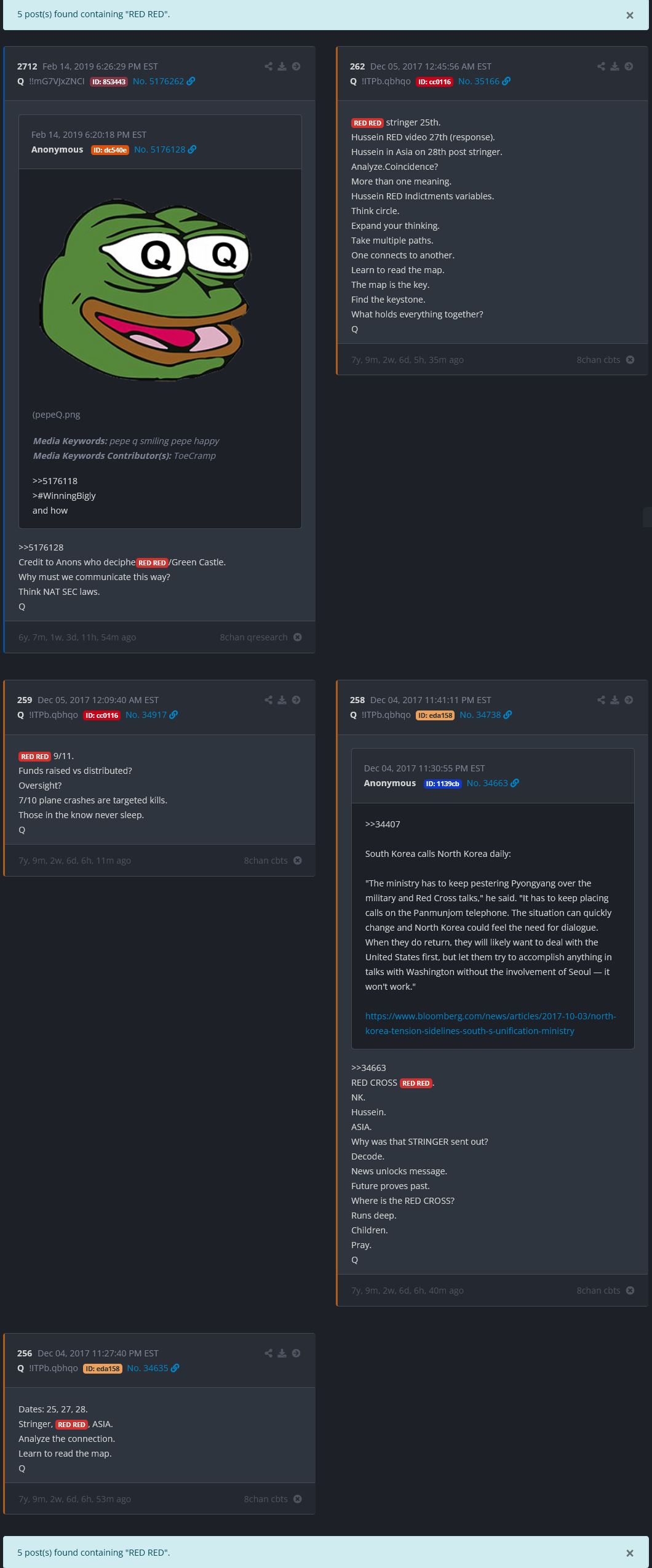Click arrow circle icon on post 2712

296,66
